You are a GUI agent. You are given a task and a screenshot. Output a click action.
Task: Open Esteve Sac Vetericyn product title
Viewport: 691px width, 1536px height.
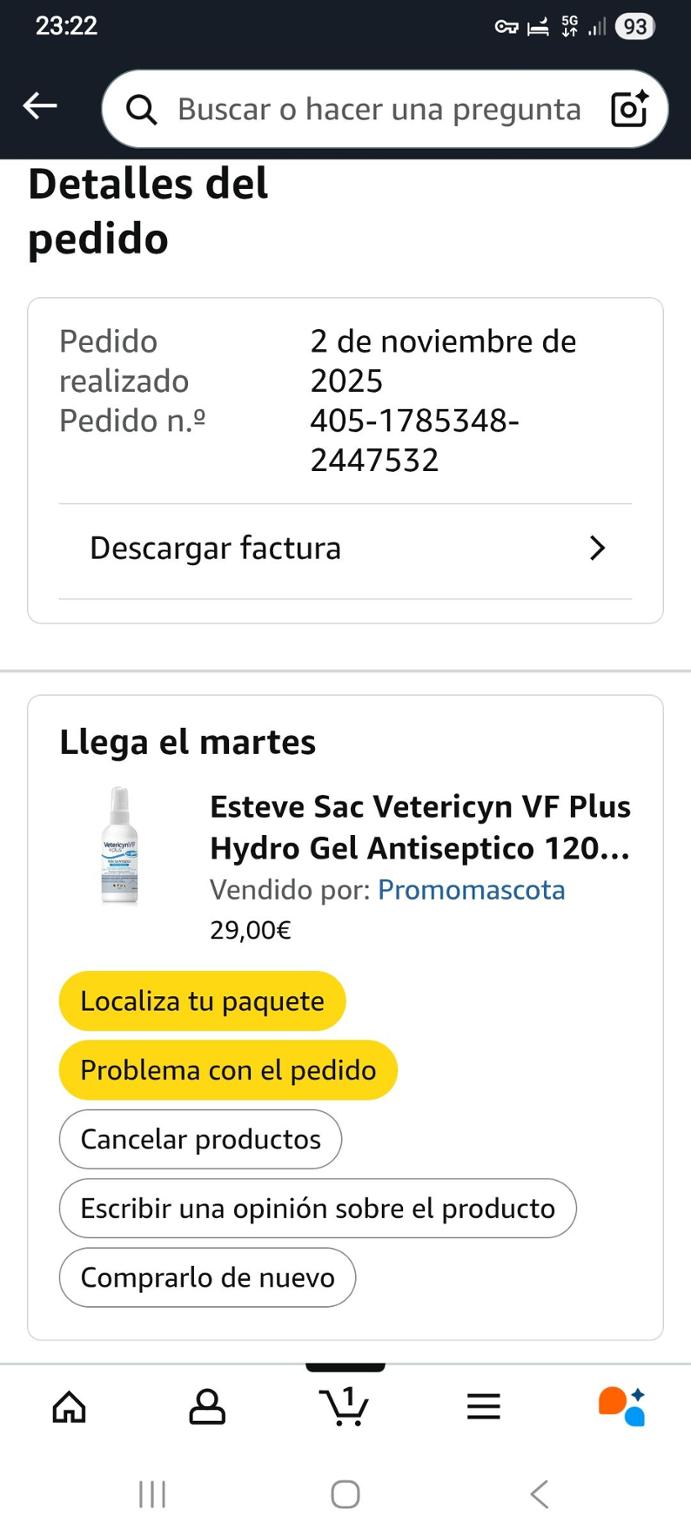point(420,827)
